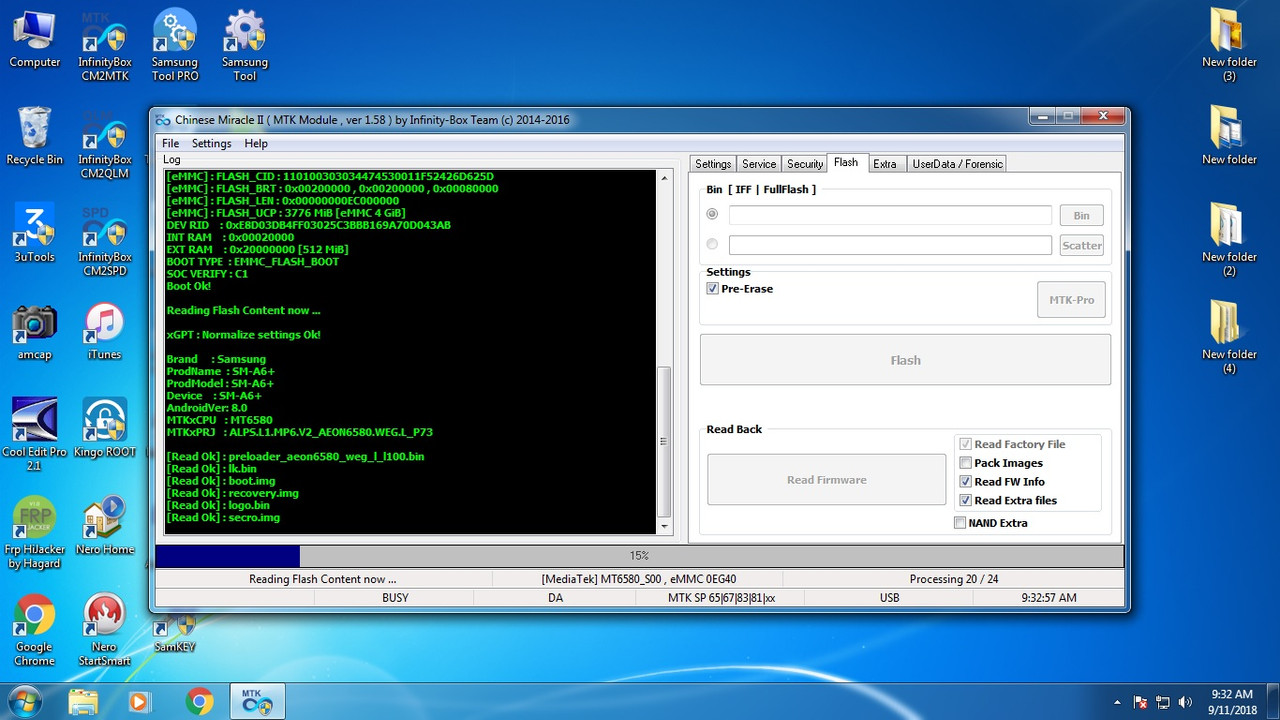Screen dimensions: 1280x720
Task: Launch InfinityBox CM2QLM shortcut
Action: point(105,143)
